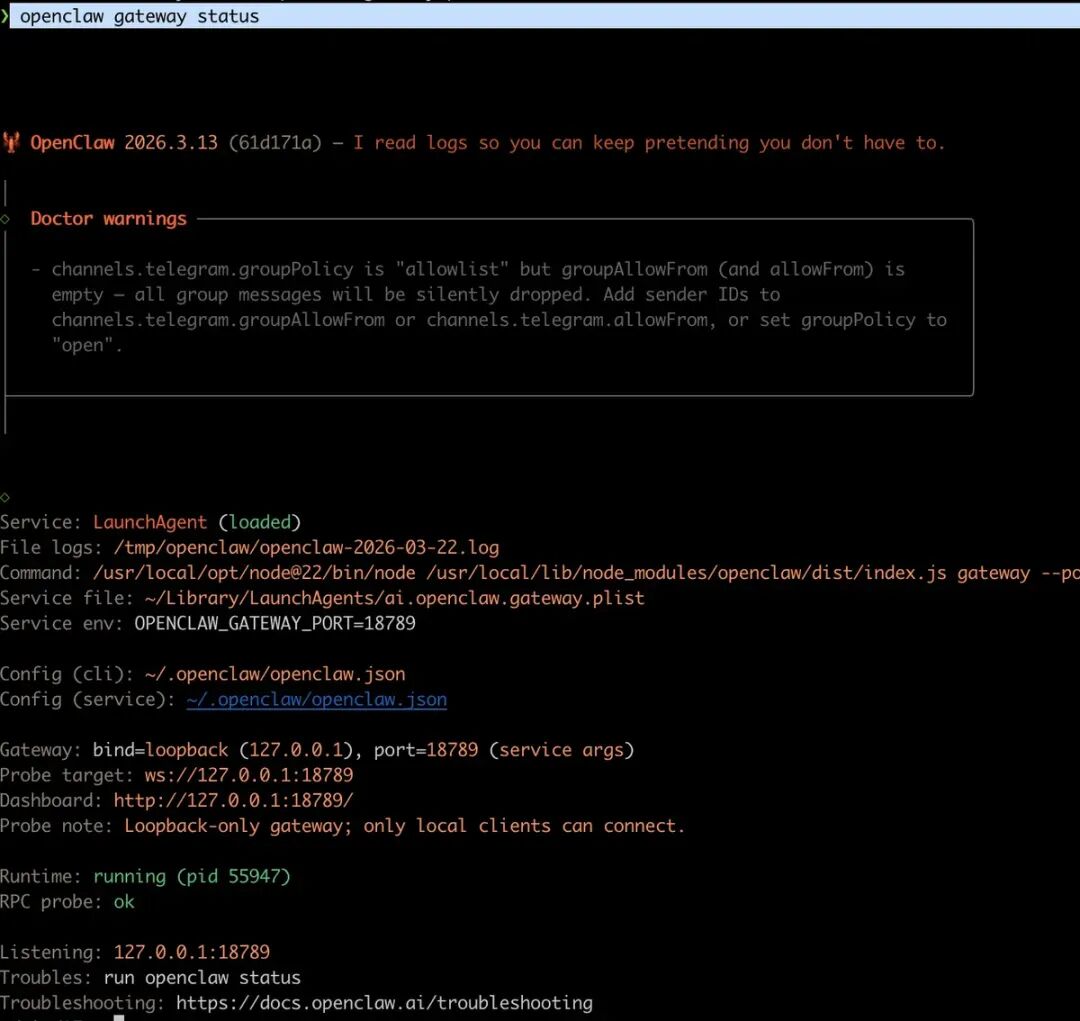
Task: Click the green prompt chevron at top
Action: 4,16
